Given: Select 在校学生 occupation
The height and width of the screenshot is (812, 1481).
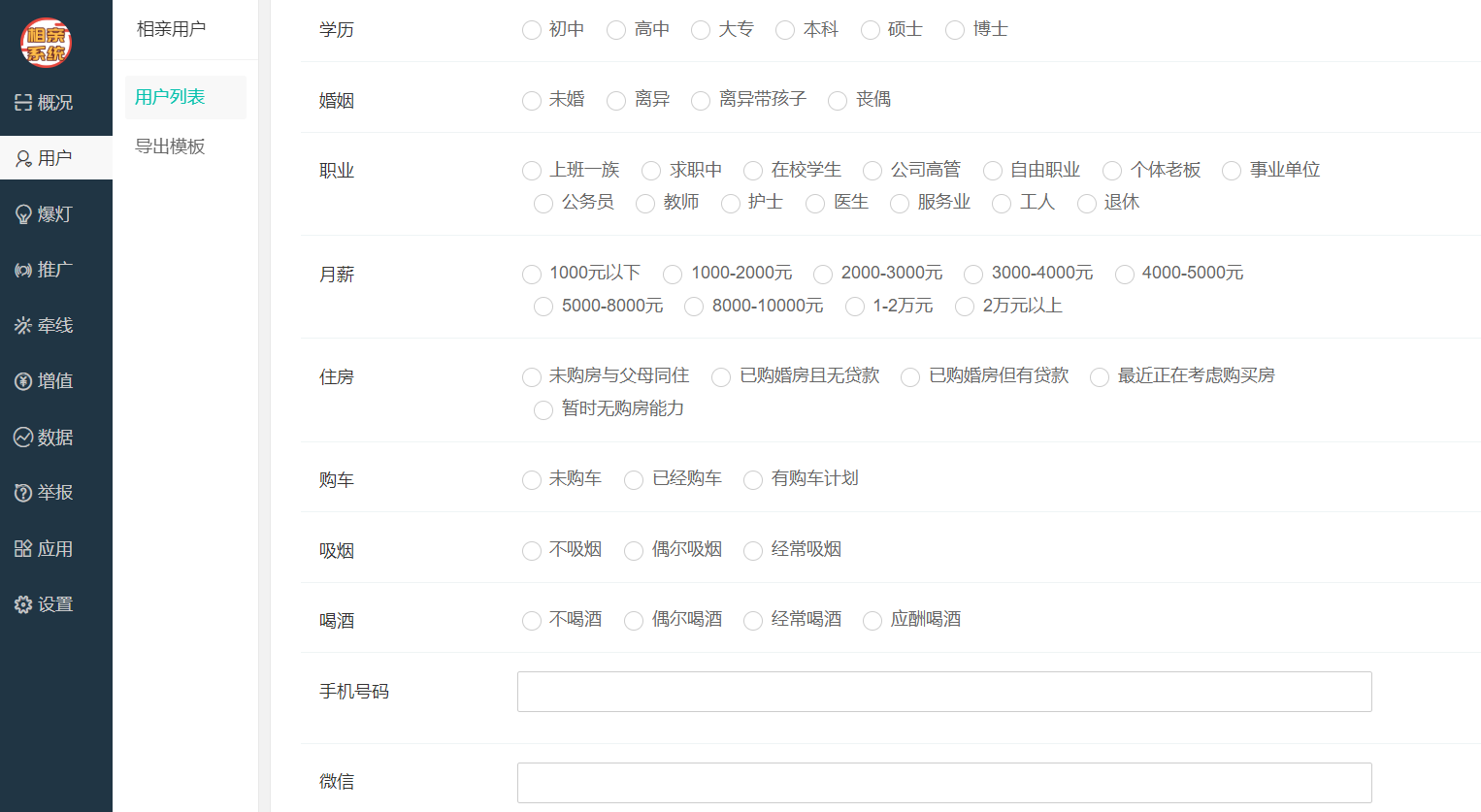Looking at the screenshot, I should point(753,171).
